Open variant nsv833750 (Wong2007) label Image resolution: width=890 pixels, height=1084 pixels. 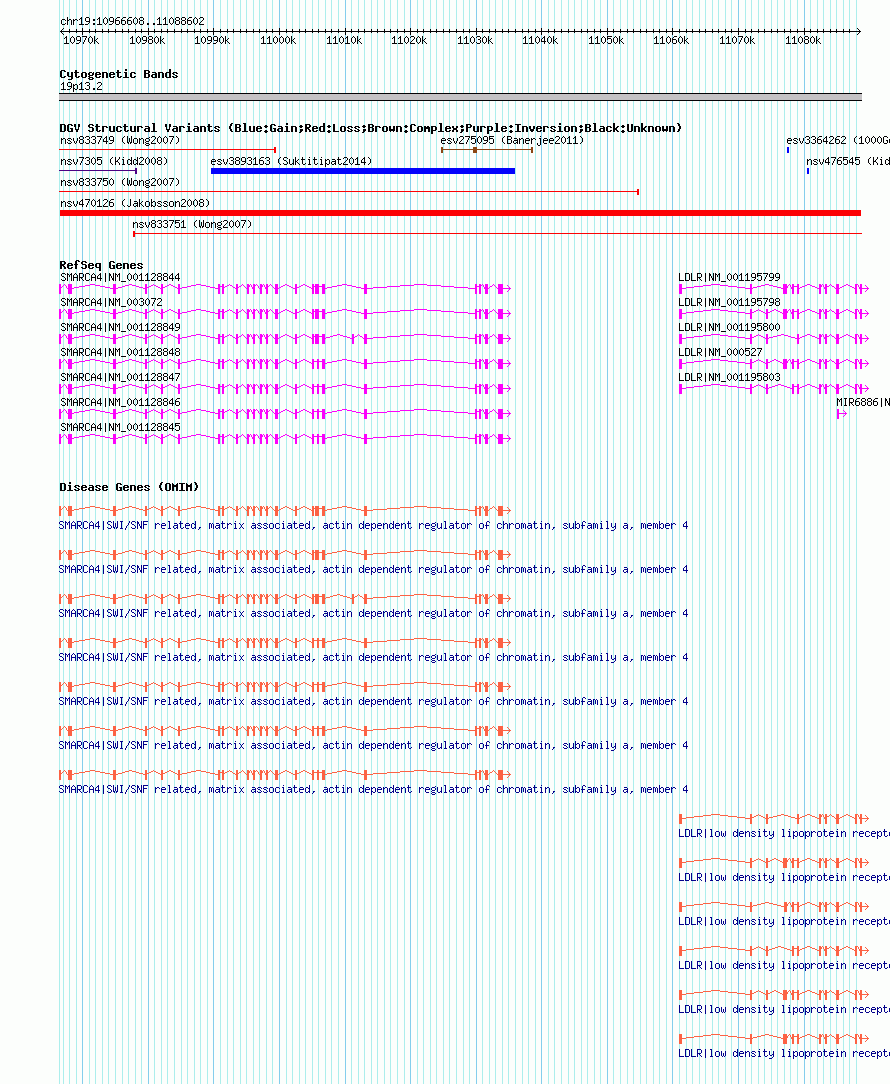120,182
